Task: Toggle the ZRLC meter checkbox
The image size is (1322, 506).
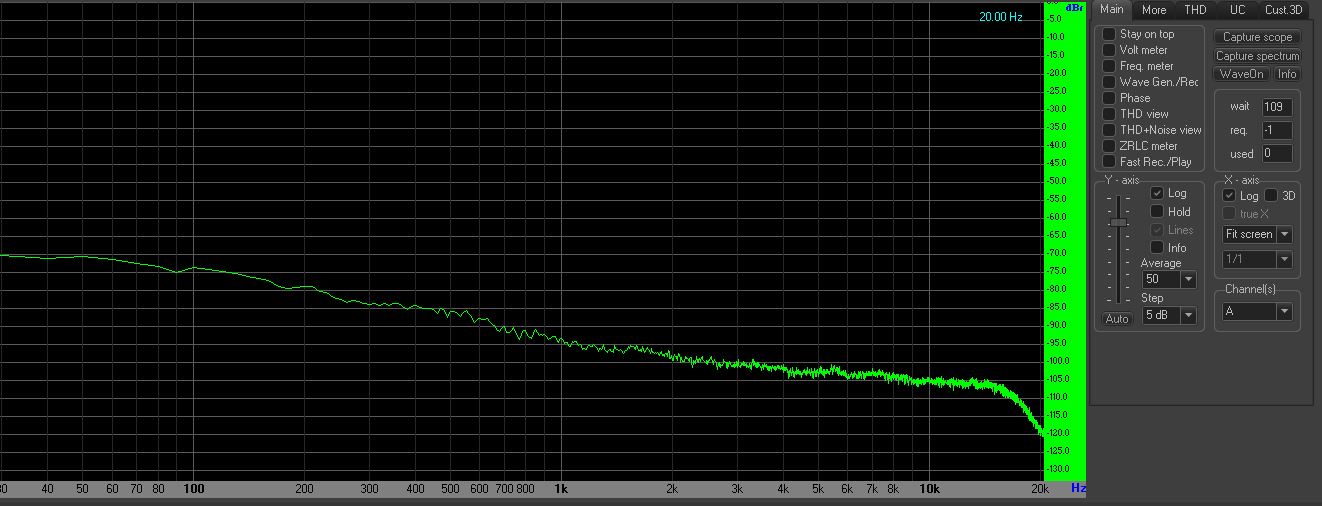Action: pos(1109,146)
